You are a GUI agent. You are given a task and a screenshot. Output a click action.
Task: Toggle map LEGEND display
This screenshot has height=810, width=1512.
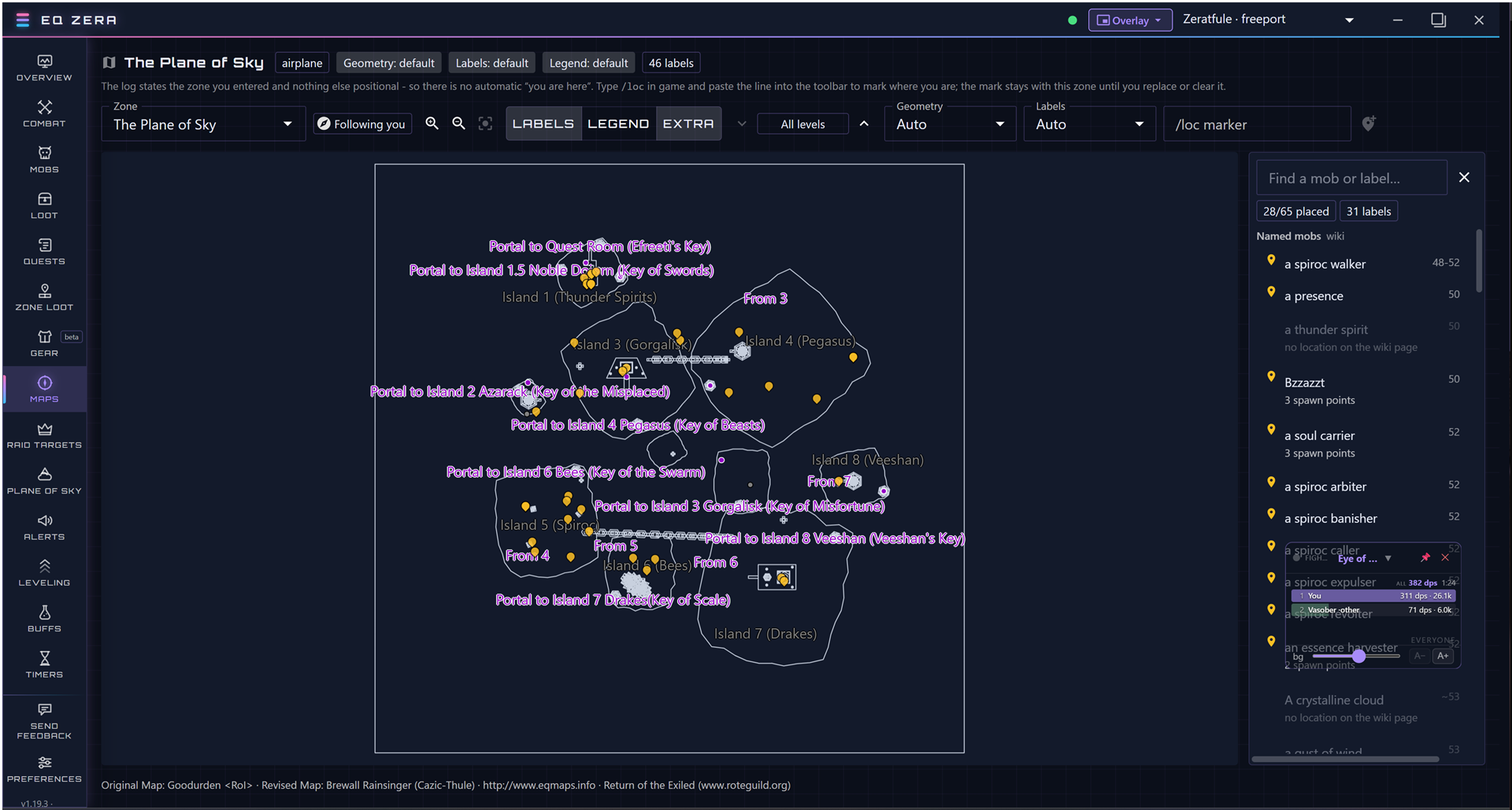(x=618, y=124)
